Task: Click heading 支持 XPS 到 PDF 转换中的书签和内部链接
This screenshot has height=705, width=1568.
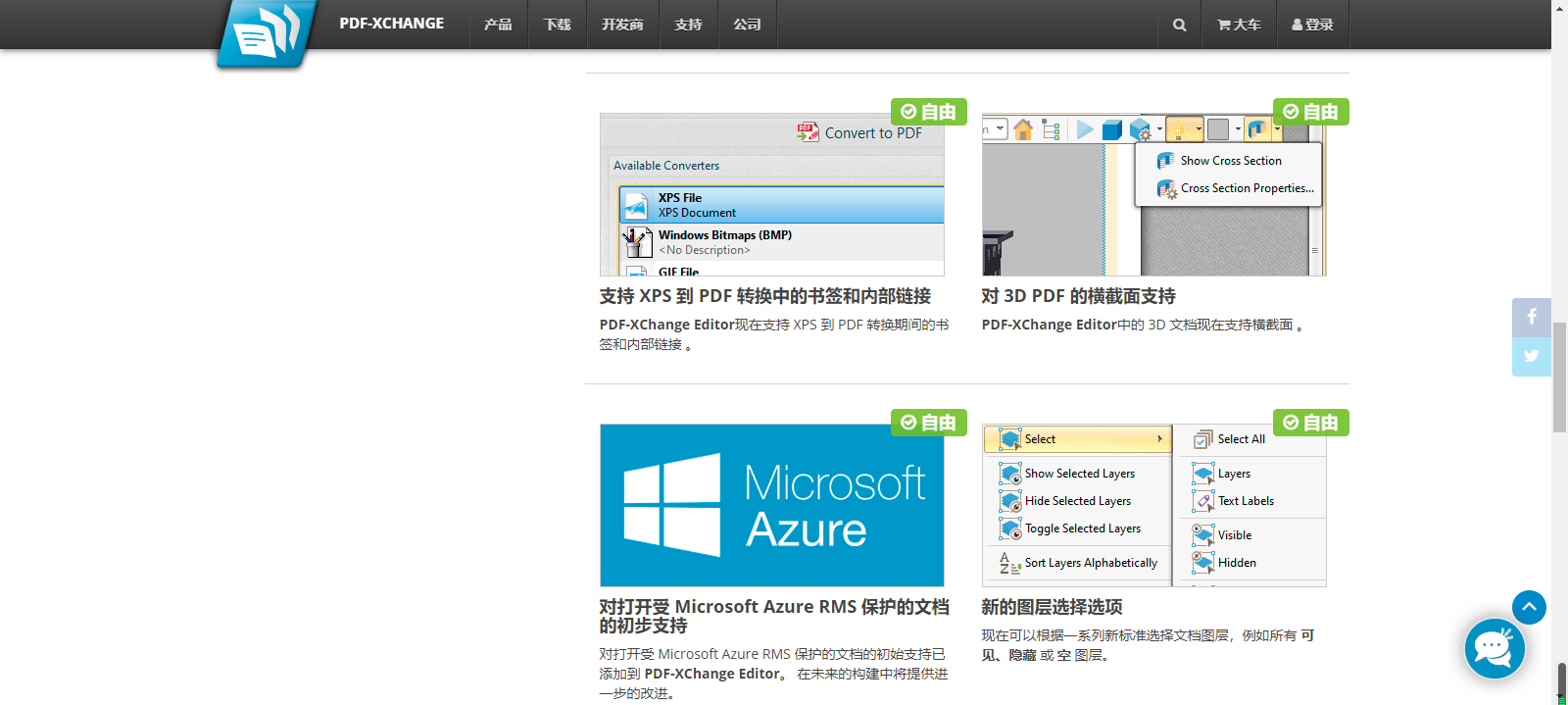Action: 765,296
